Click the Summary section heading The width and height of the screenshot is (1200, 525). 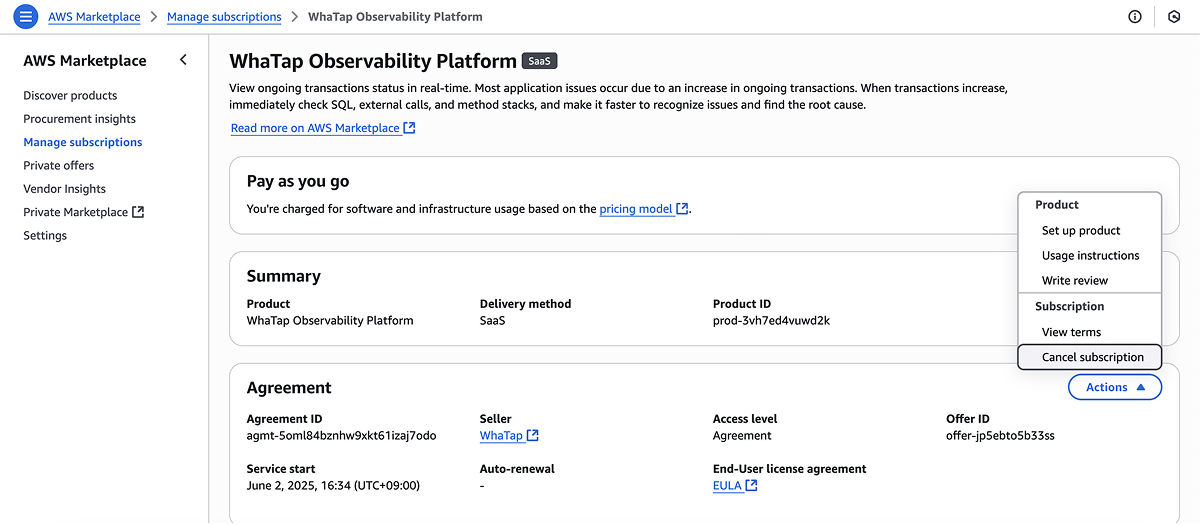[283, 276]
